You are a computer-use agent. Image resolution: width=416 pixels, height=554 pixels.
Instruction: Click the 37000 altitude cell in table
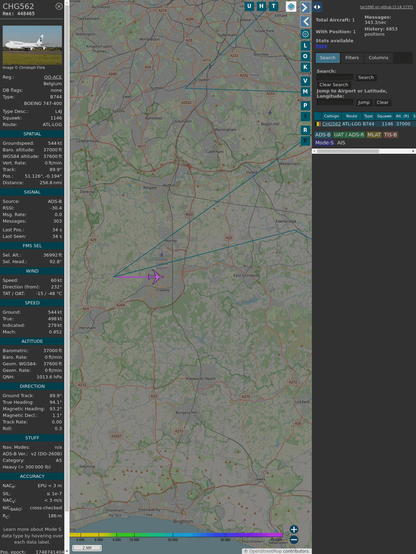[x=403, y=124]
